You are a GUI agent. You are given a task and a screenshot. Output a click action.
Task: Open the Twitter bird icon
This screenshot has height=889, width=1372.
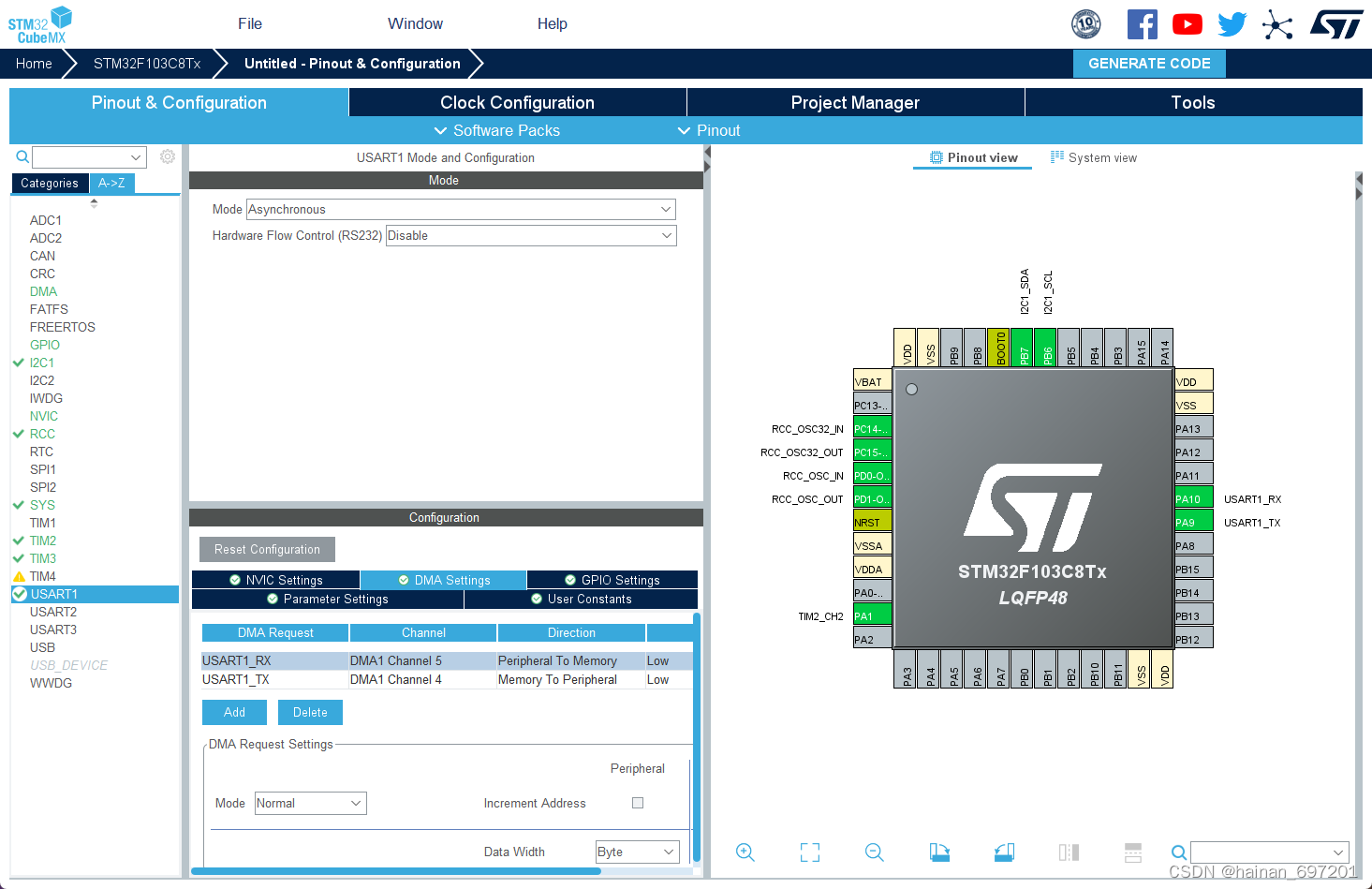1232,24
